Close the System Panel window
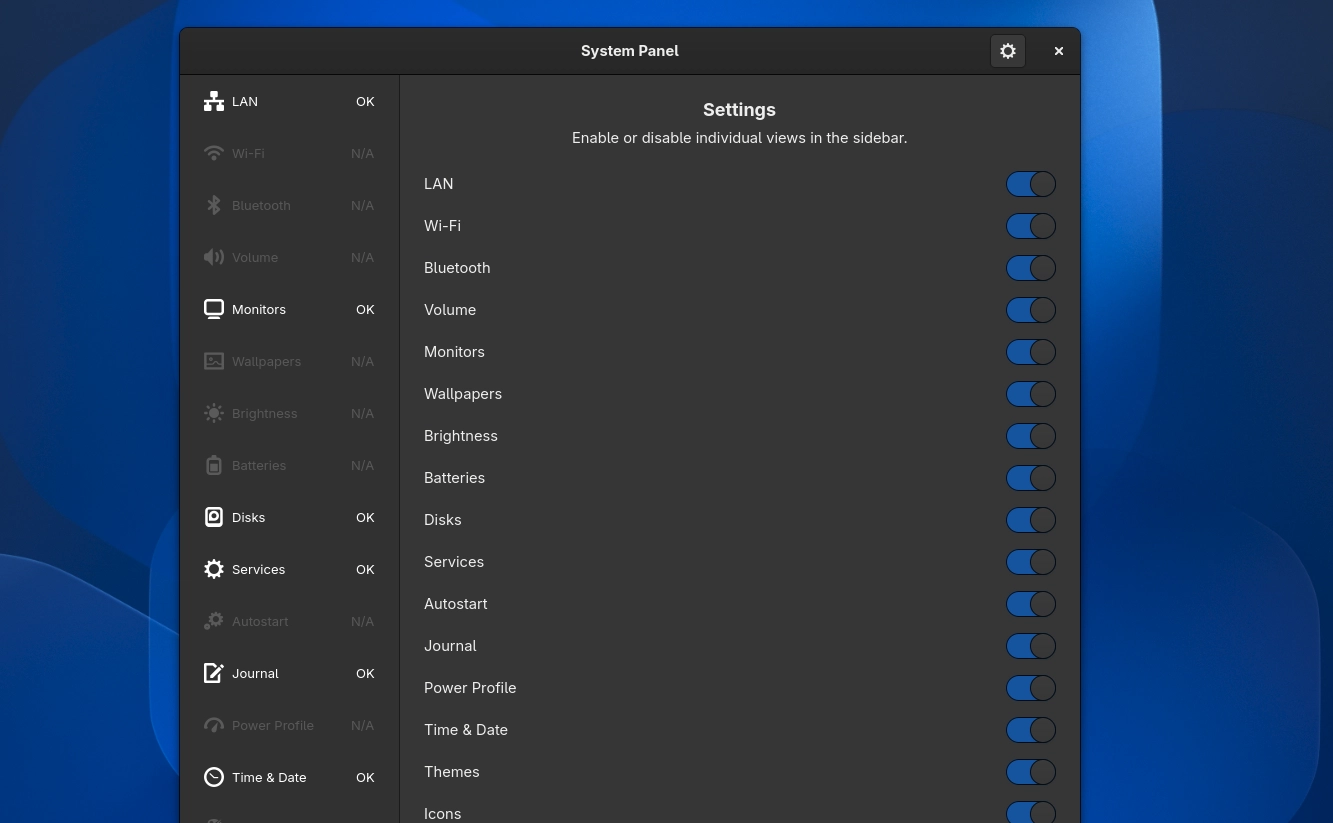The width and height of the screenshot is (1333, 823). [1059, 51]
